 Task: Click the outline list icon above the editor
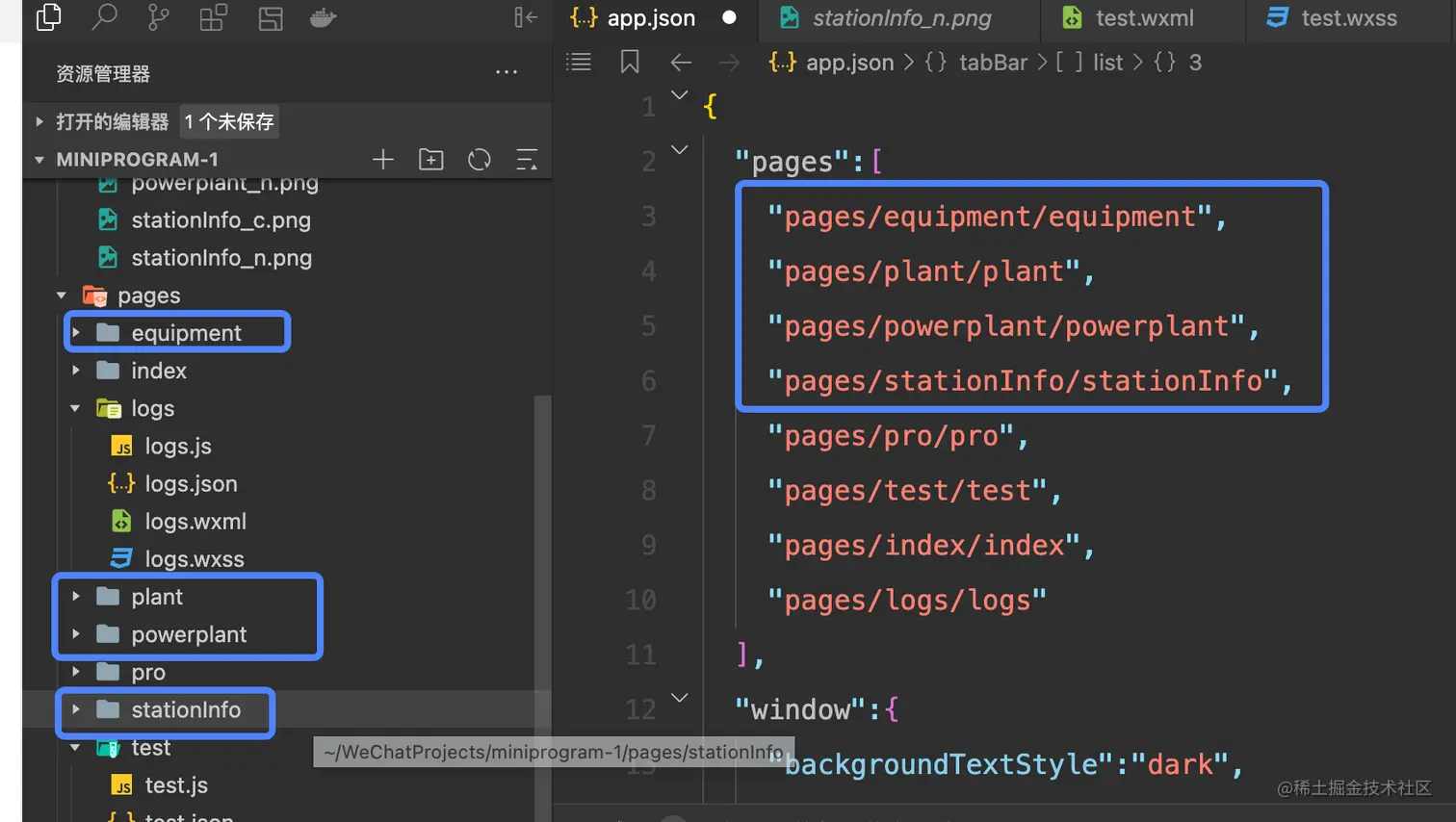pos(579,63)
